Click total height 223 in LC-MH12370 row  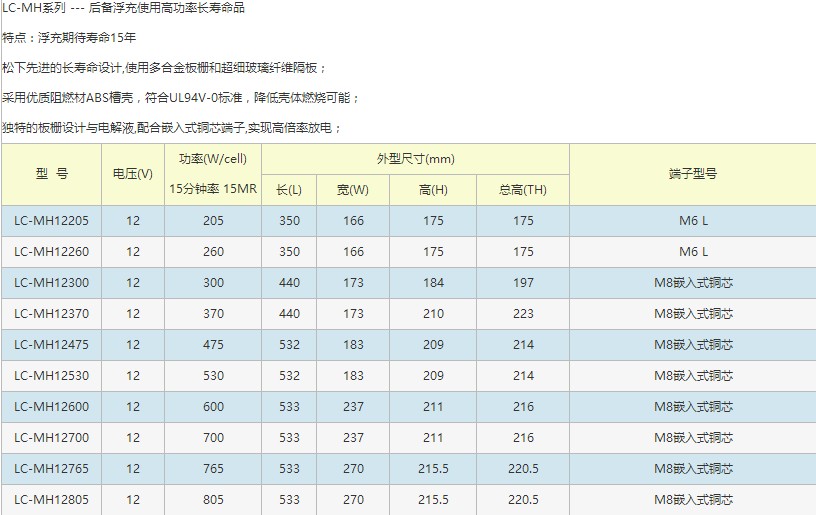(523, 314)
